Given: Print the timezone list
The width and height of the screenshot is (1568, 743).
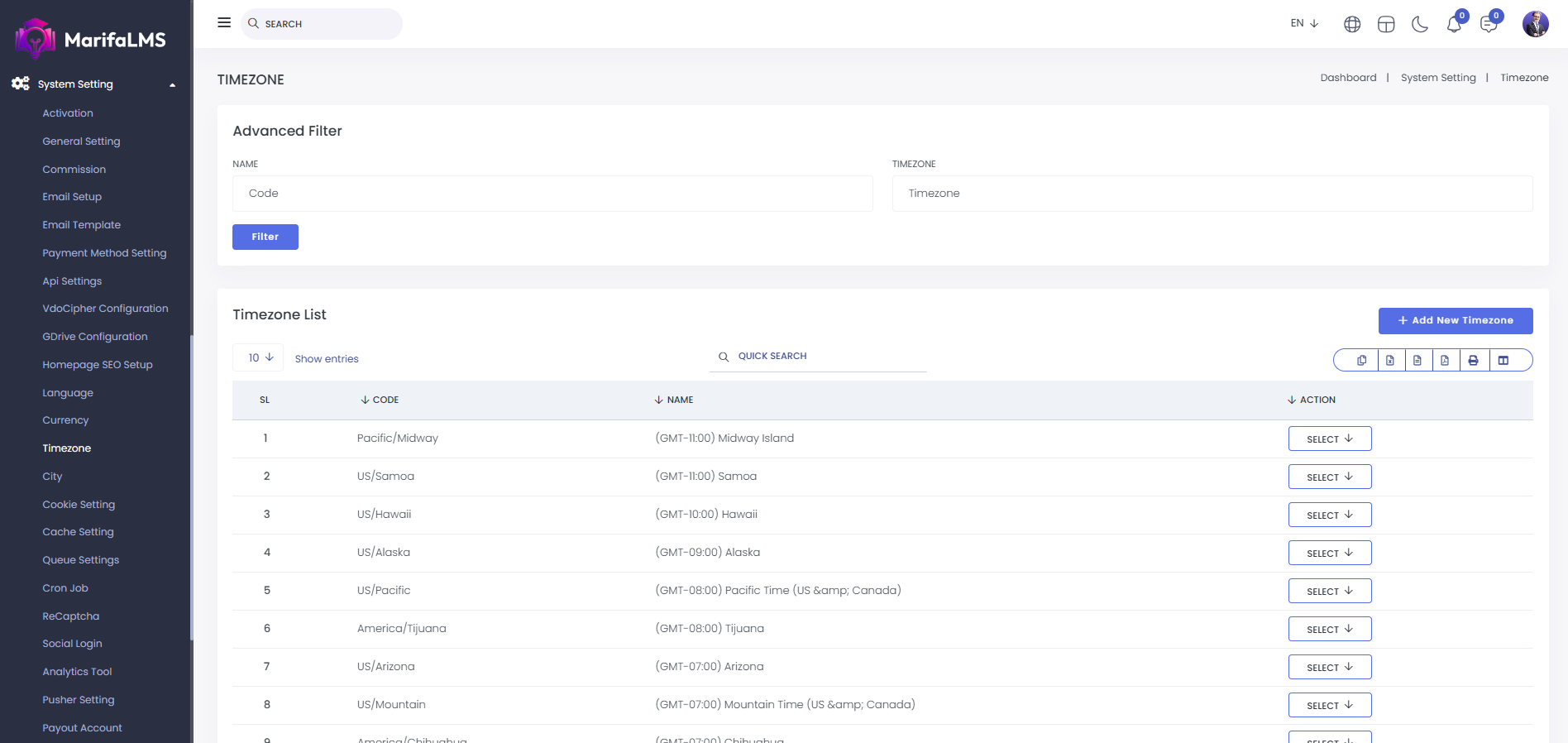Looking at the screenshot, I should [x=1473, y=360].
